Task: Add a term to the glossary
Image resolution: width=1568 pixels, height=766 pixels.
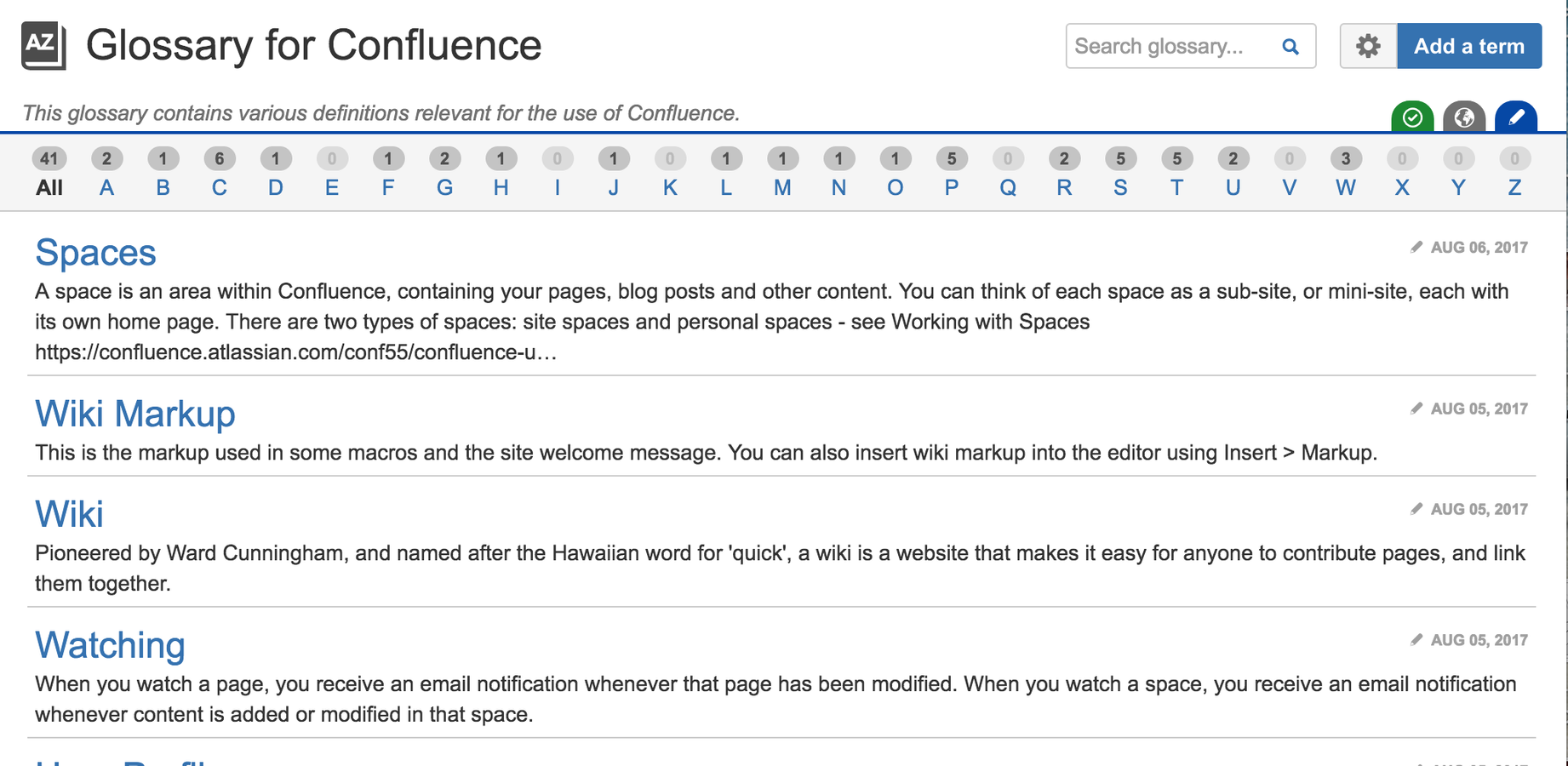Action: pyautogui.click(x=1469, y=46)
